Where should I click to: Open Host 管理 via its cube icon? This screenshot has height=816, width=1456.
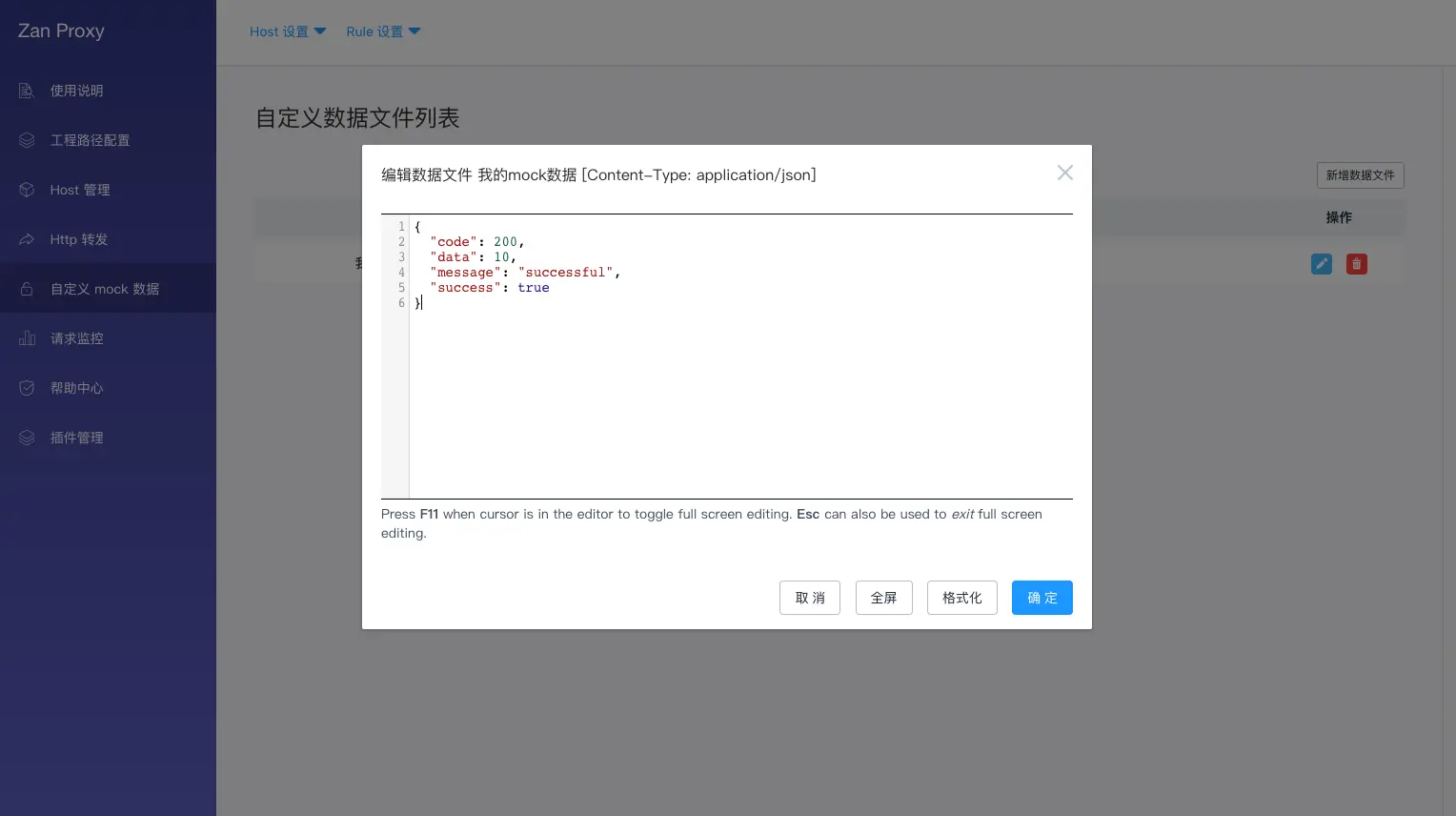[27, 190]
